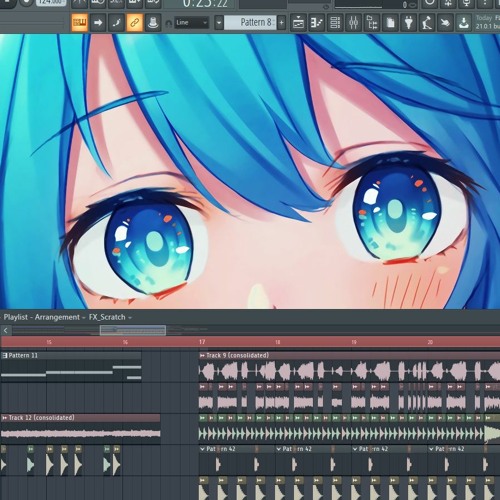The width and height of the screenshot is (500, 500).
Task: Click the back chevron under Playlist title
Action: point(6,330)
